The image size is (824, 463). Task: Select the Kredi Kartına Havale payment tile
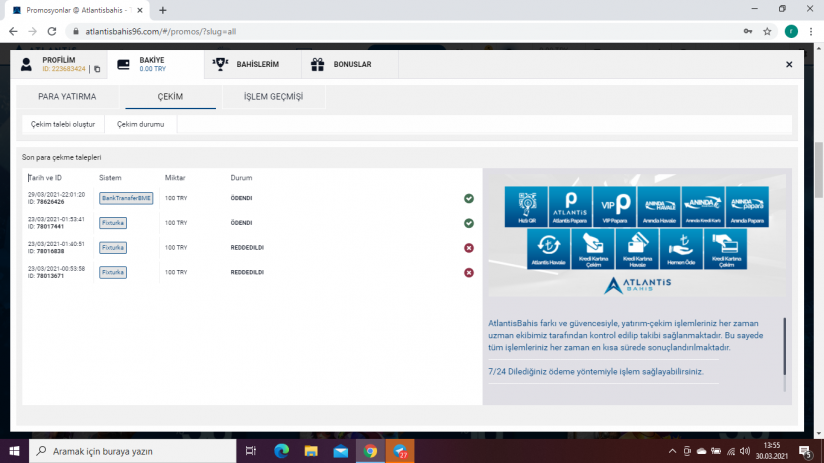click(637, 249)
